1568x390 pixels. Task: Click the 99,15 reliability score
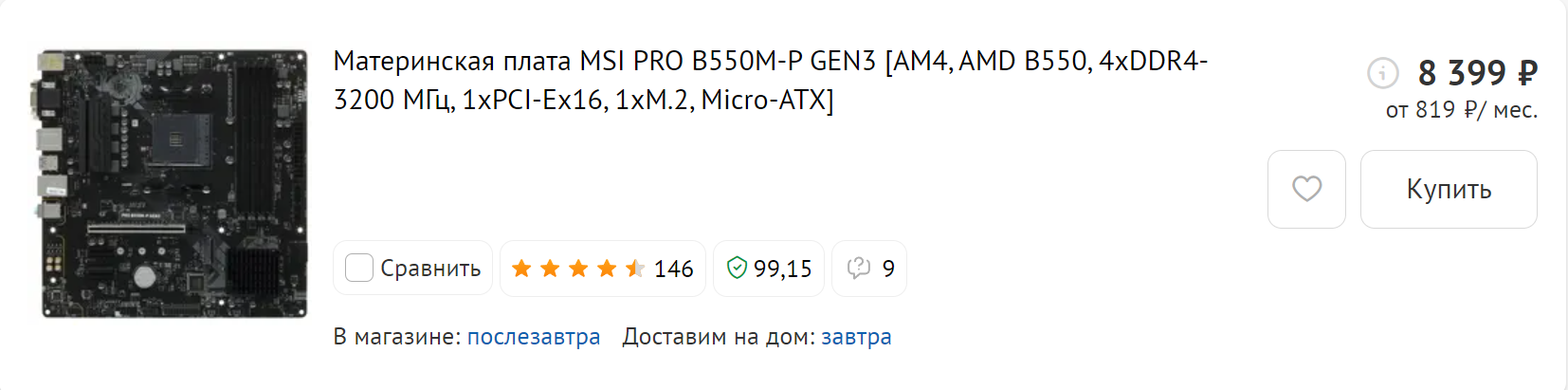coord(783,269)
